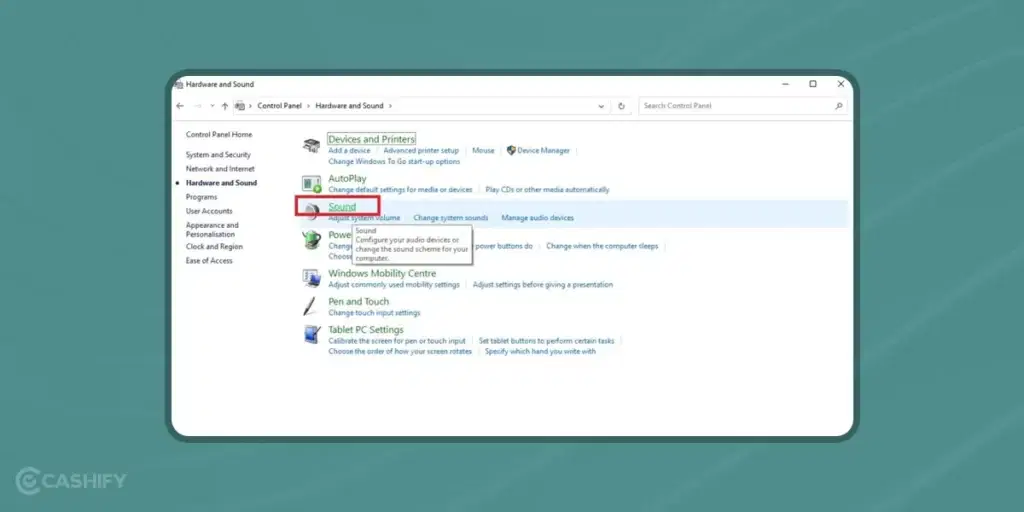This screenshot has width=1024, height=512.
Task: Open User Accounts category
Action: pos(209,211)
